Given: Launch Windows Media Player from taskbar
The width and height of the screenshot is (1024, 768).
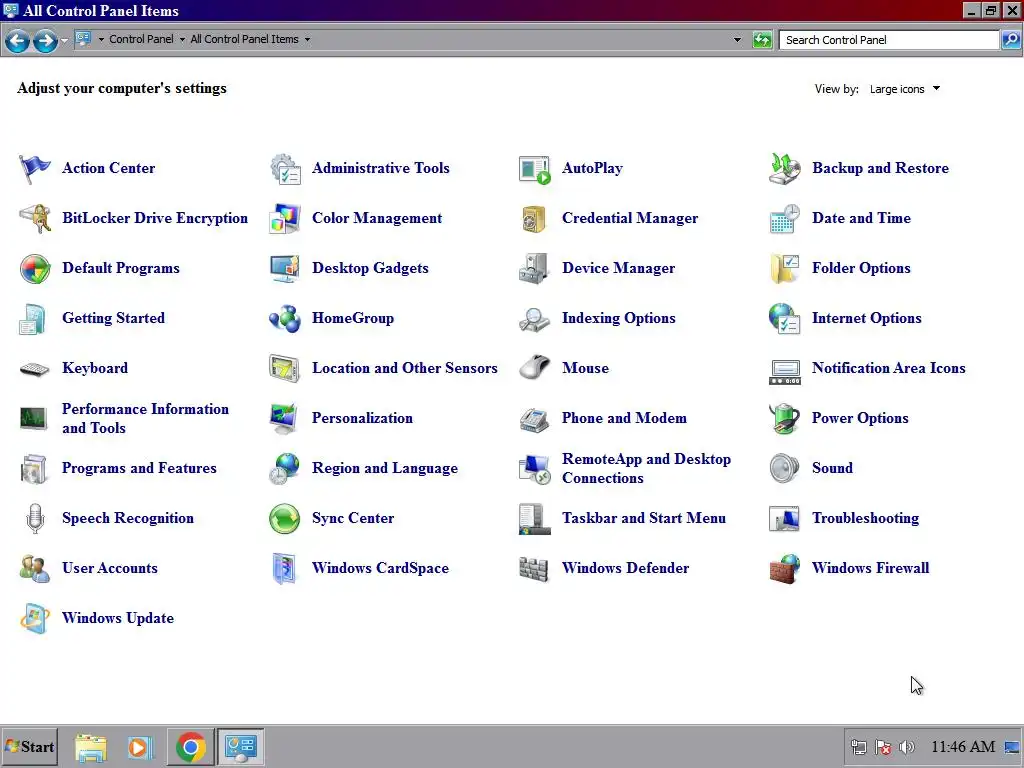Looking at the screenshot, I should [139, 748].
